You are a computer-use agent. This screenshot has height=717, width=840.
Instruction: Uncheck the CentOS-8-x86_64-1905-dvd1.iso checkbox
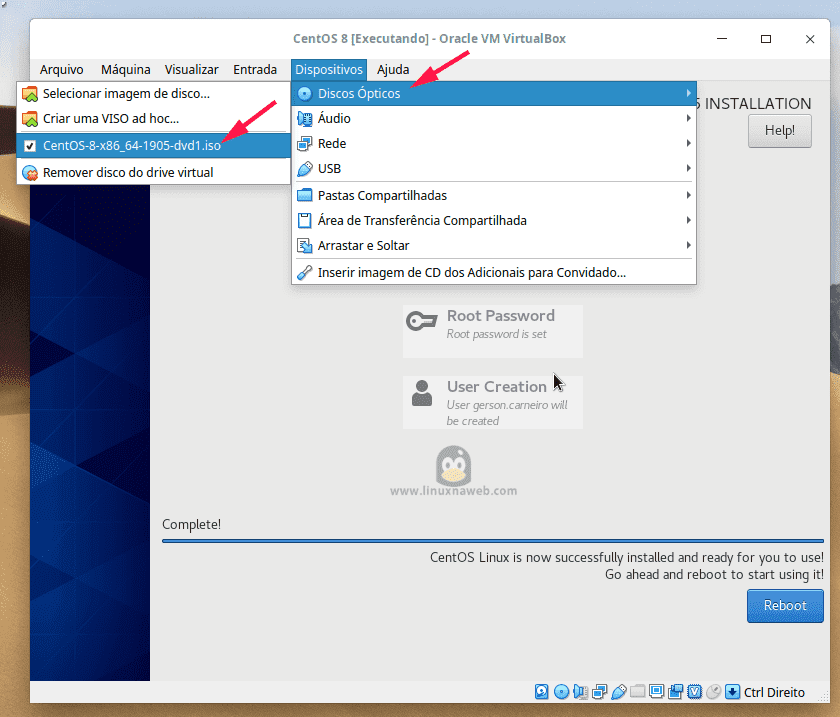(x=30, y=146)
